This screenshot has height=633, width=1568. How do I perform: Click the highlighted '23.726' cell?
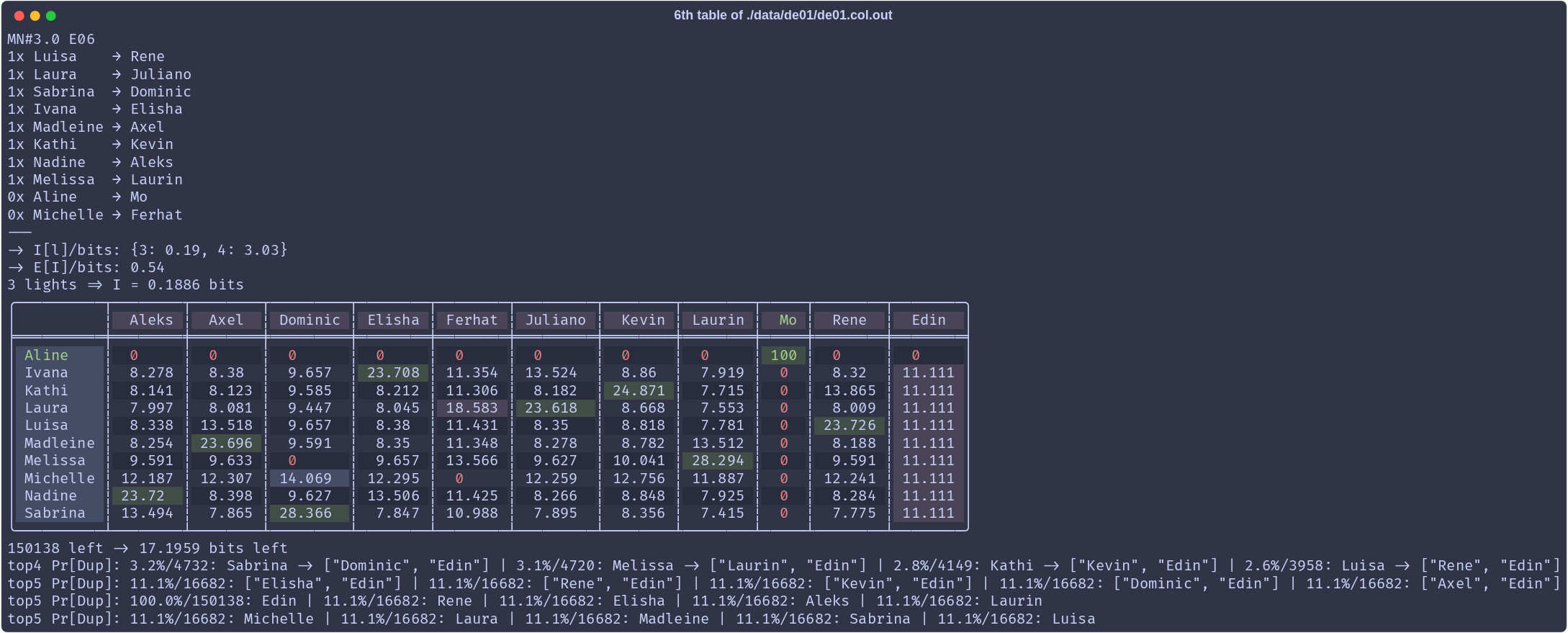(850, 425)
